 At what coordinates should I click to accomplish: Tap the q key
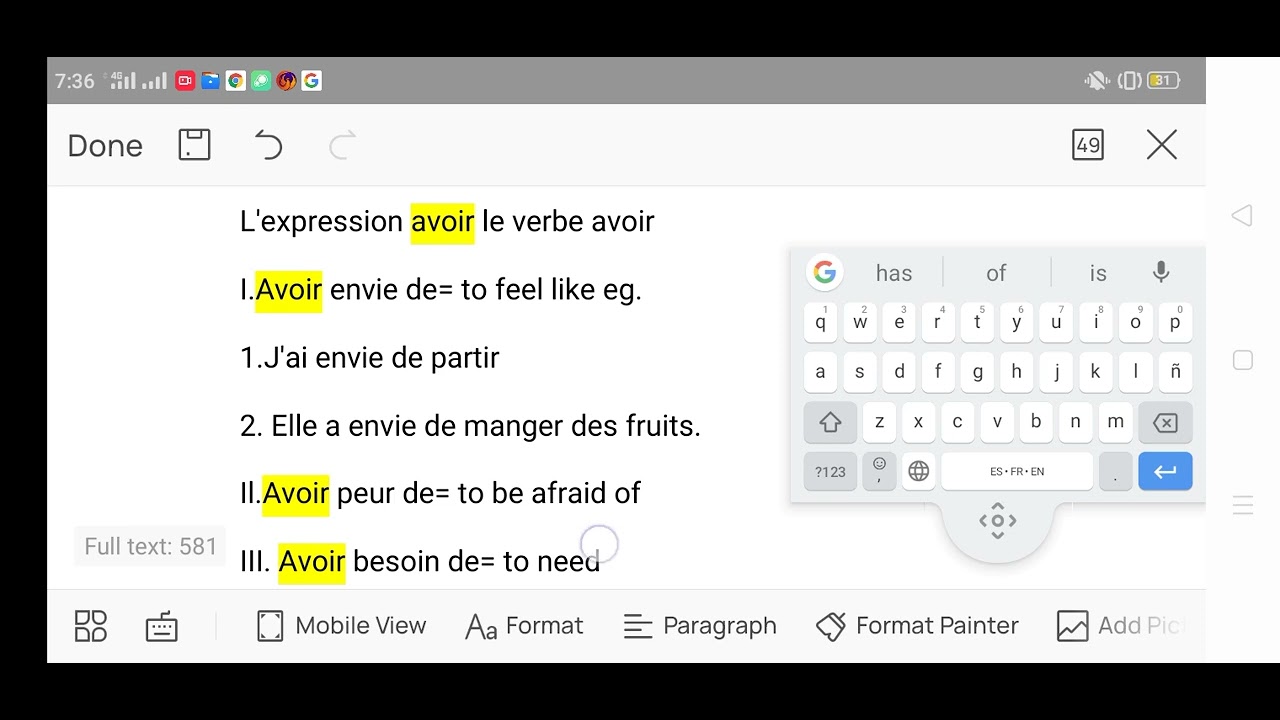pos(821,322)
